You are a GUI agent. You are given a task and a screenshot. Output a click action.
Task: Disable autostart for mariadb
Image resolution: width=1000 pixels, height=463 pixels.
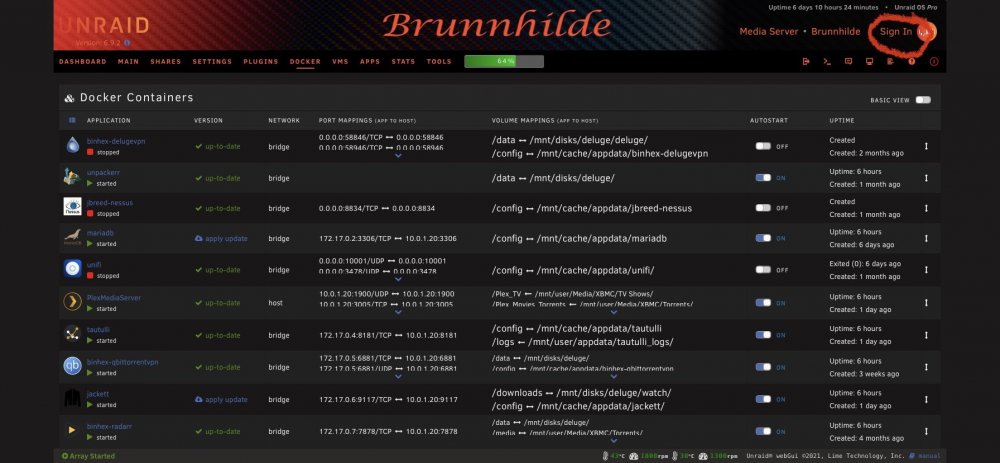pyautogui.click(x=763, y=238)
